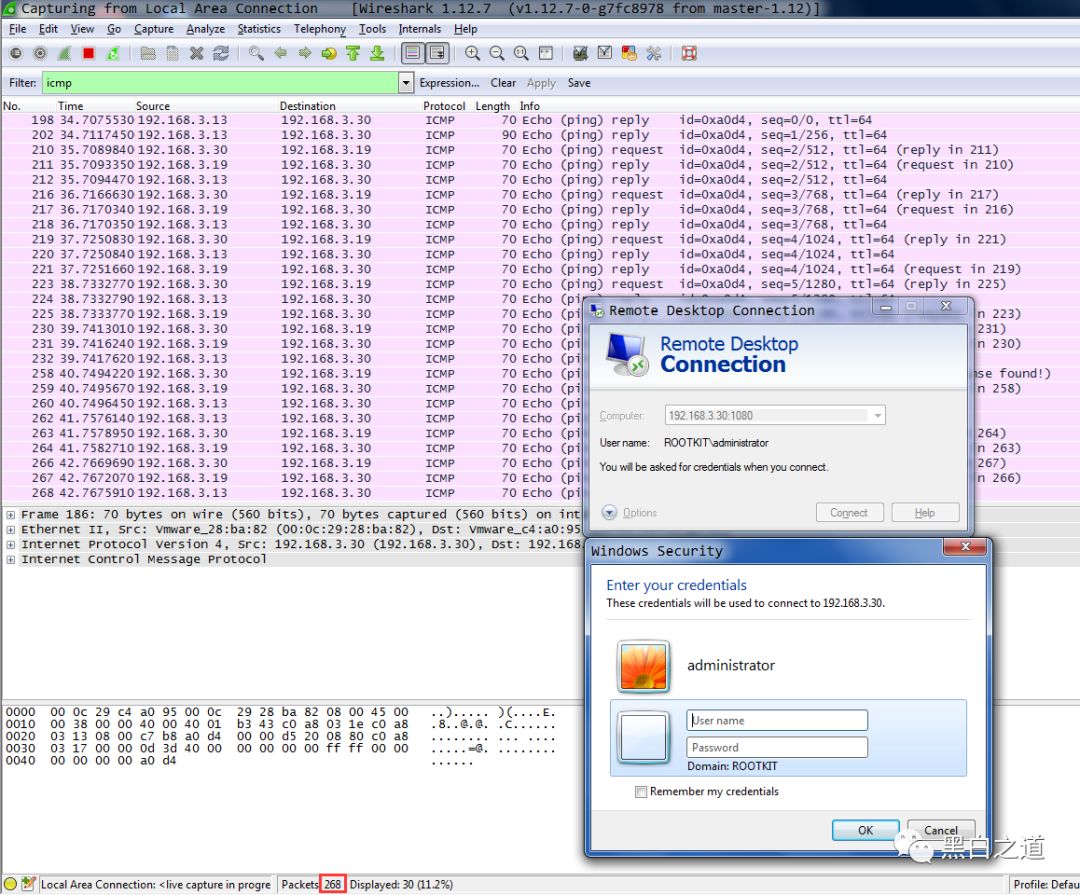Open Wireshark preferences from toolbar
Viewport: 1080px width, 895px height.
(x=654, y=54)
